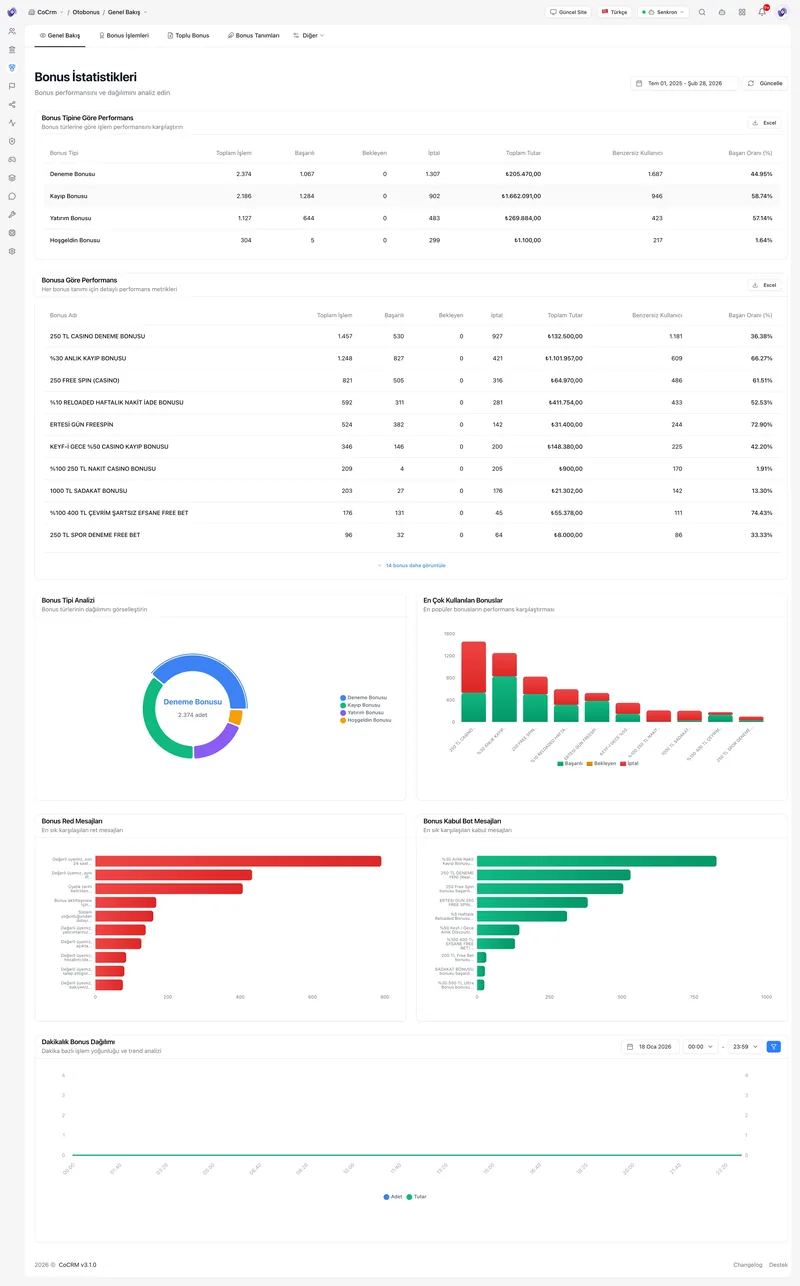Toggle Deneme Bonusu legend in donut chart
This screenshot has height=1286, width=800.
[363, 697]
